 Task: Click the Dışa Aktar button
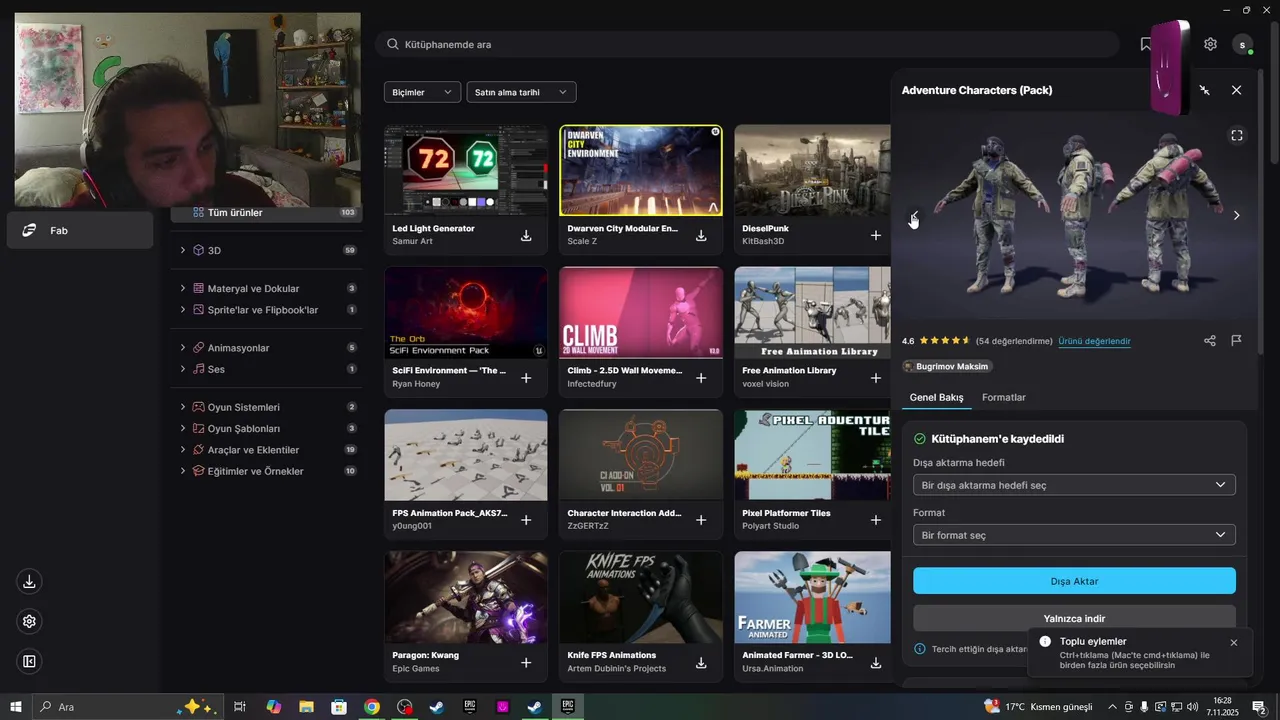[1074, 581]
